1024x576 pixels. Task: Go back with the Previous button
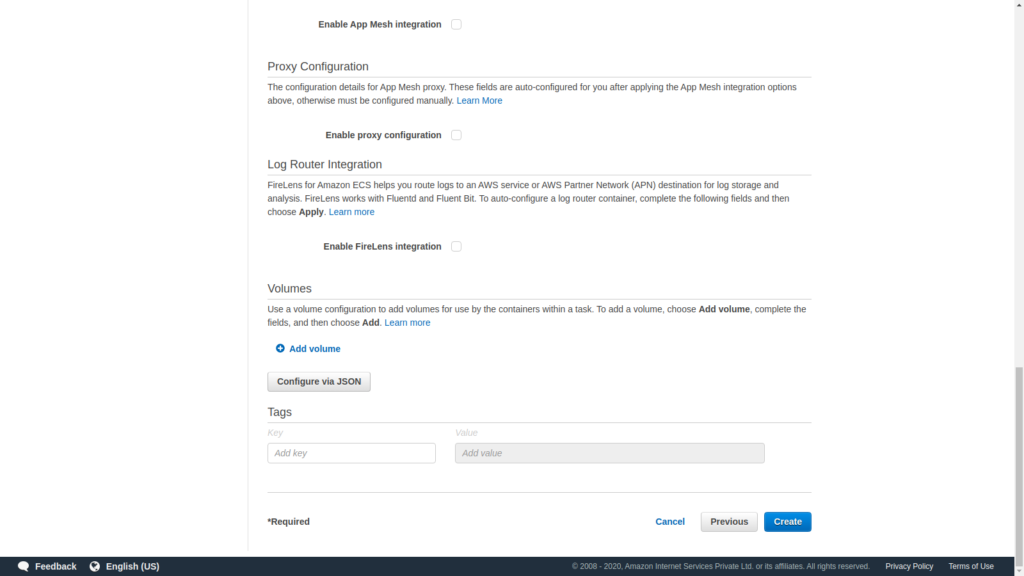click(729, 522)
